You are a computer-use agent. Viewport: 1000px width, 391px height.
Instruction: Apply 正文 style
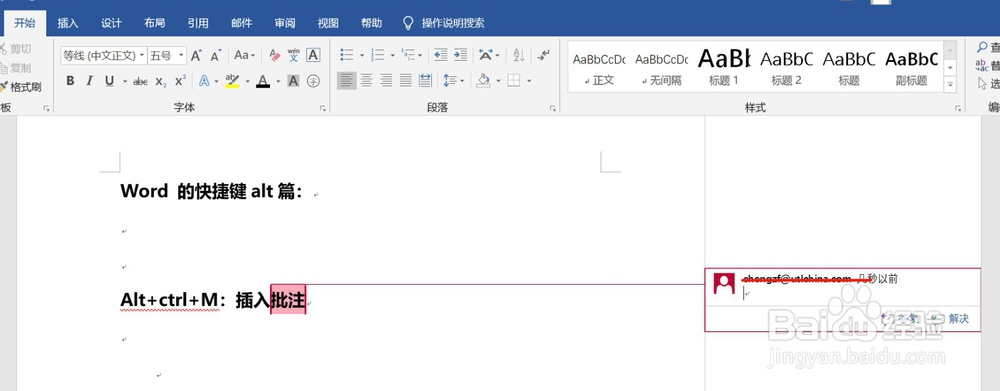[599, 67]
